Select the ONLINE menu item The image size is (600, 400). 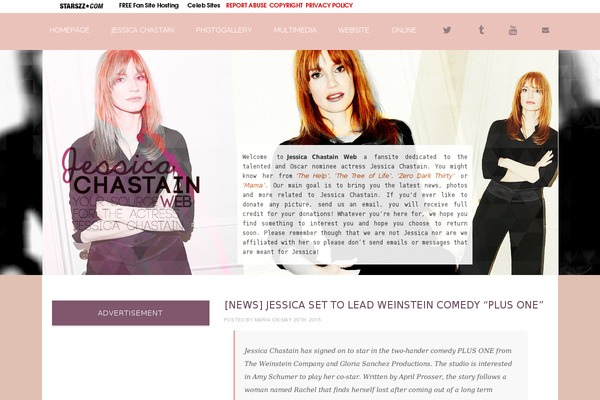point(404,30)
